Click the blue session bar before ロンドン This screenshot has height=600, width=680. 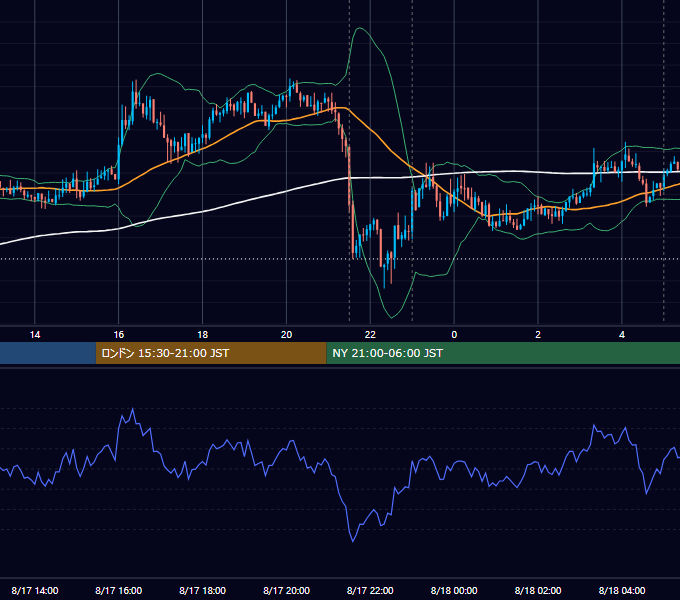(48, 353)
